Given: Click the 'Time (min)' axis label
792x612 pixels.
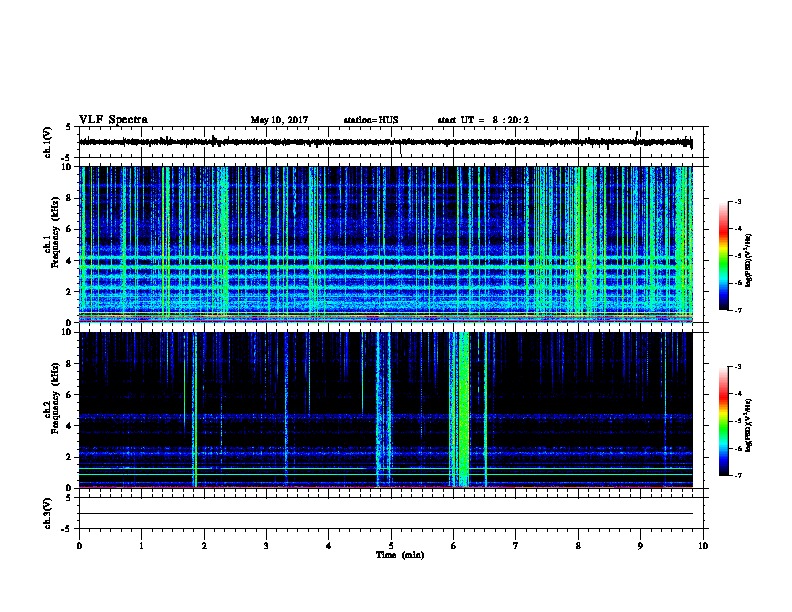Looking at the screenshot, I should 400,555.
